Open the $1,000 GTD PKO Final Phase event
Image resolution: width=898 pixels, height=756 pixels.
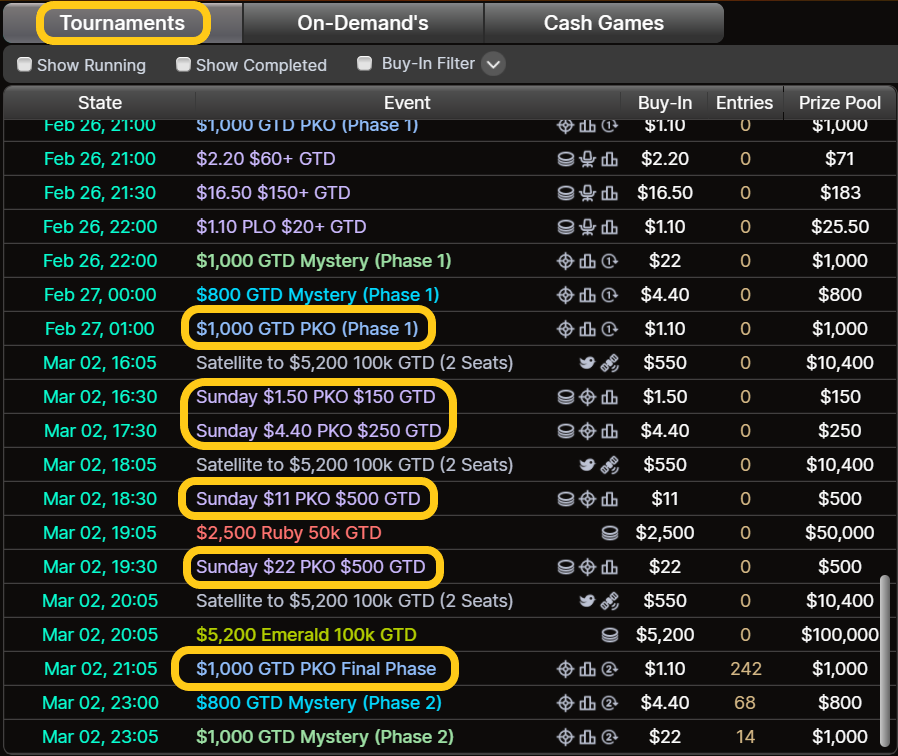316,669
